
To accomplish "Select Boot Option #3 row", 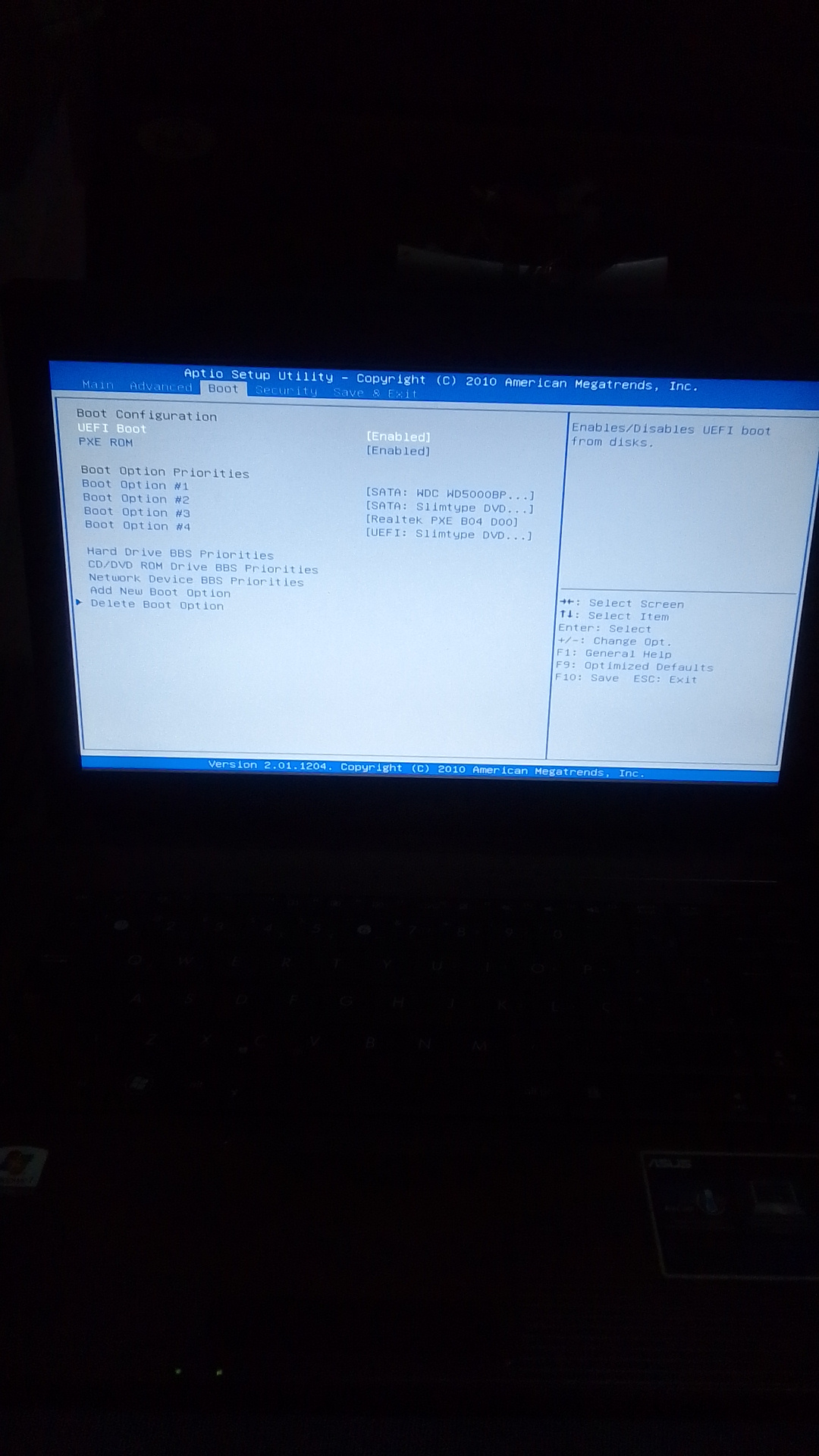I will coord(137,513).
